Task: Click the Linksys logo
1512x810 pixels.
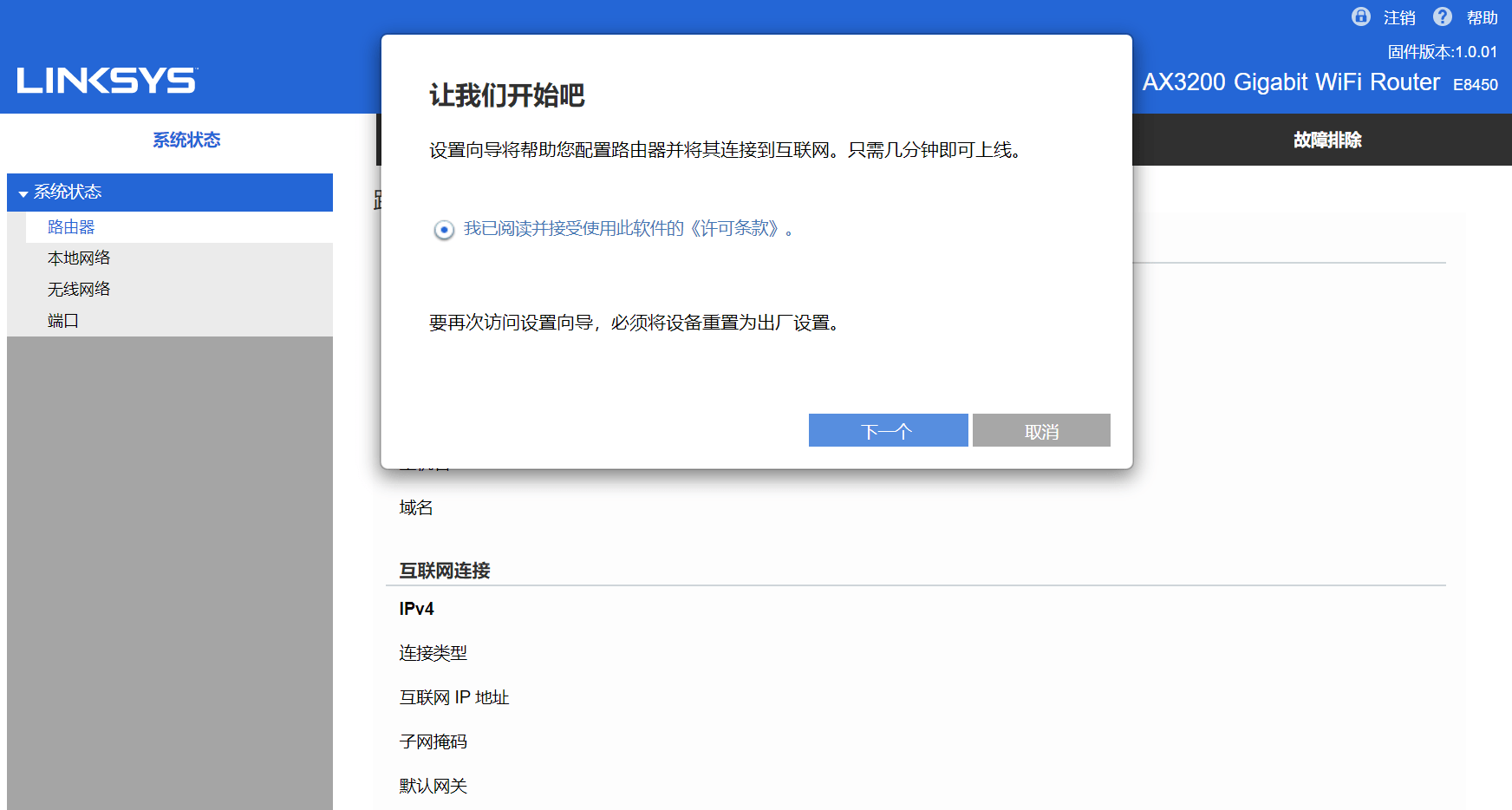Action: click(107, 81)
